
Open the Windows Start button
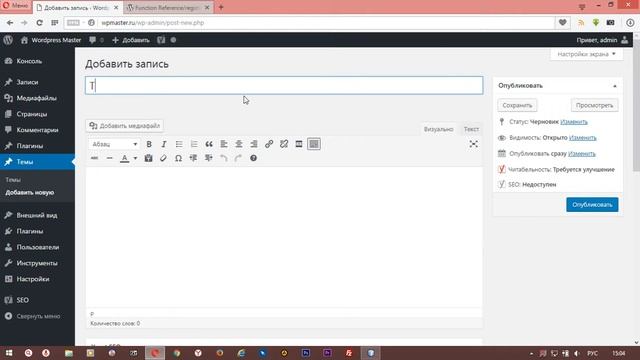(x=9, y=353)
